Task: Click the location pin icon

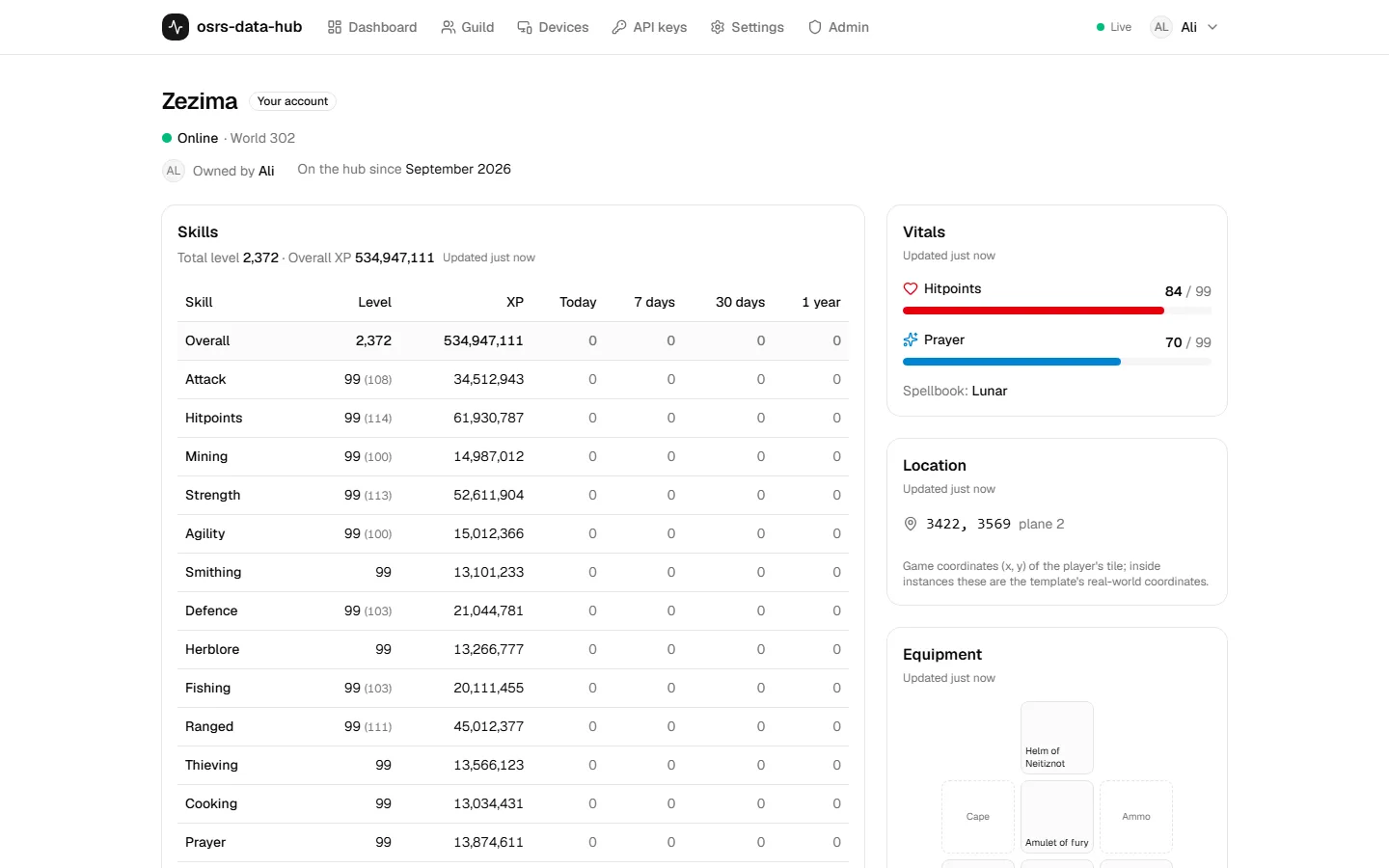Action: [911, 524]
